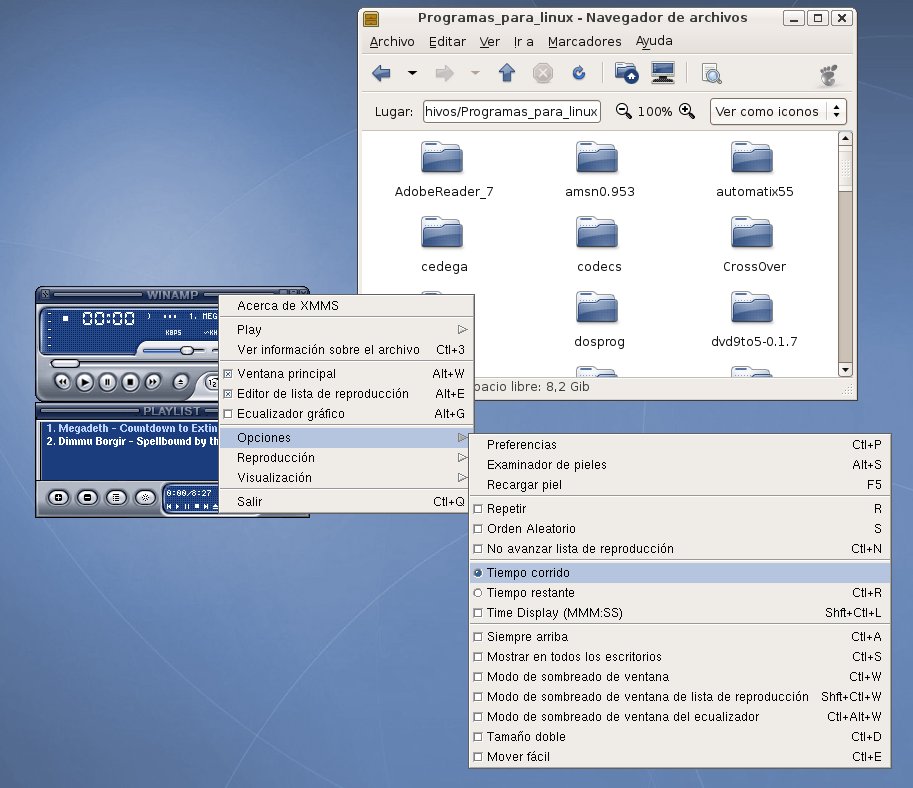Click the Search files icon
This screenshot has height=788, width=913.
tap(711, 74)
